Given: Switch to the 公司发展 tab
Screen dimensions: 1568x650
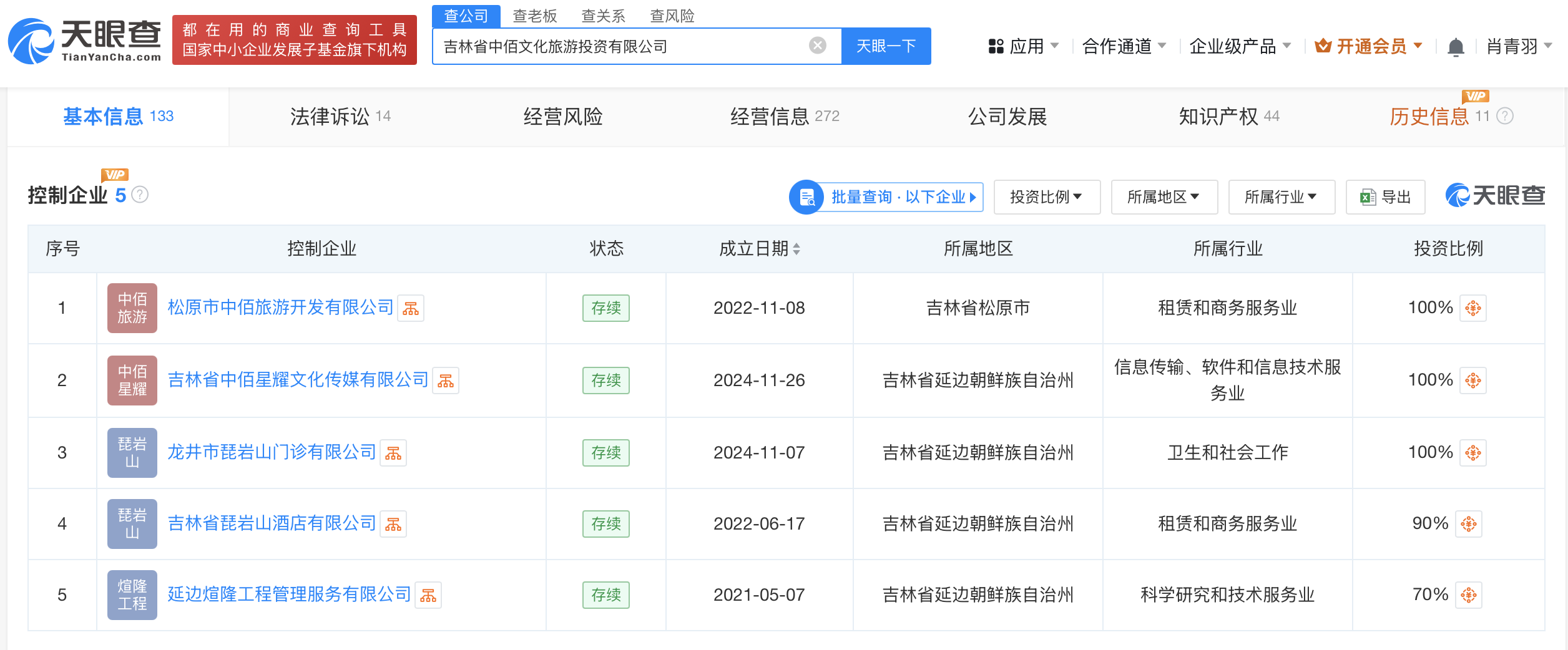Looking at the screenshot, I should [1007, 117].
